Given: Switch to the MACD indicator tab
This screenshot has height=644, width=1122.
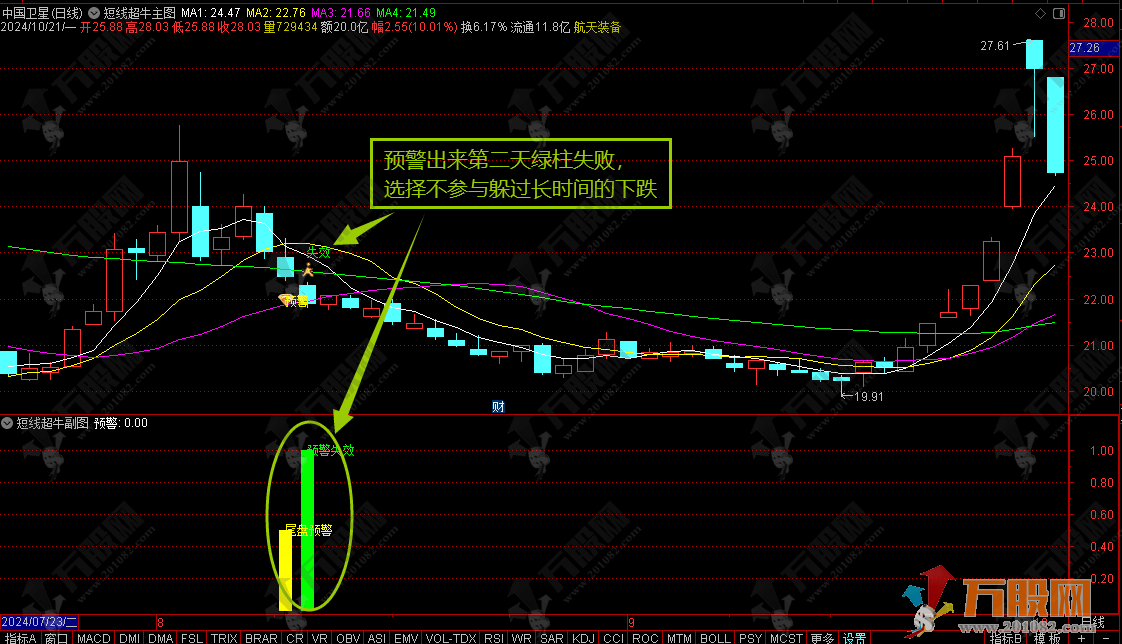Looking at the screenshot, I should pos(93,637).
